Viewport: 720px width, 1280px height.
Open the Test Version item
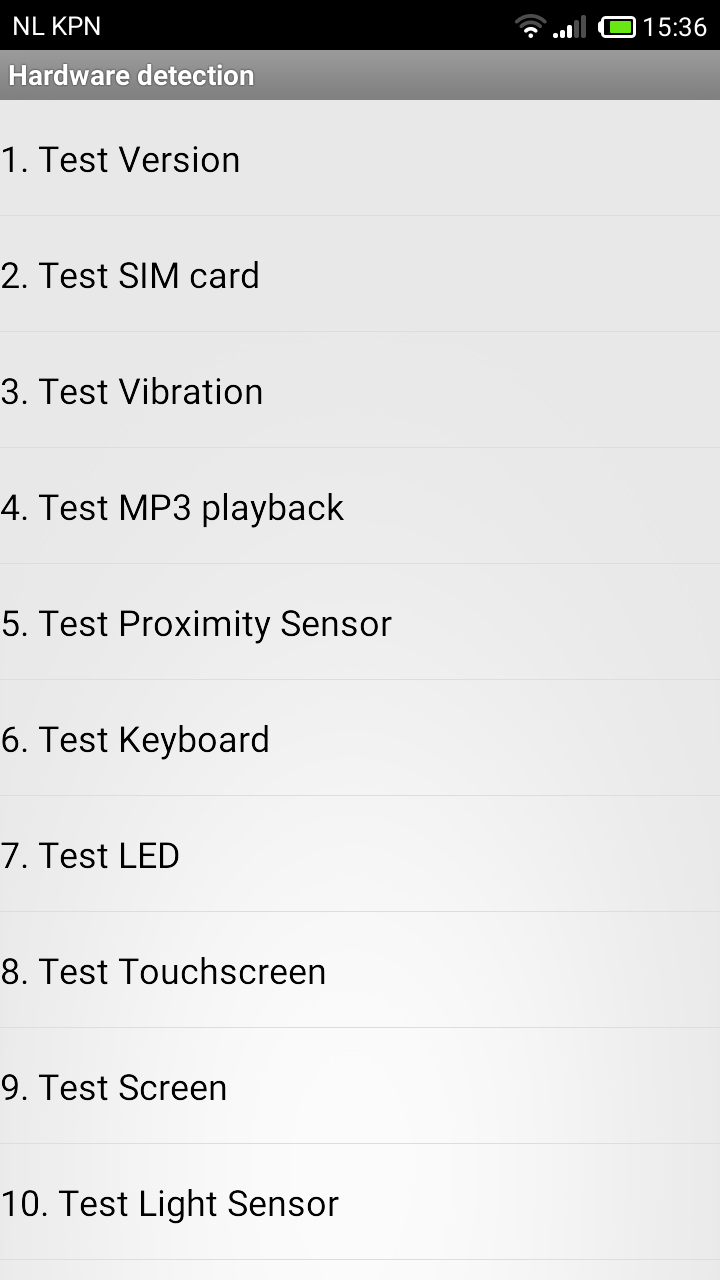[360, 158]
